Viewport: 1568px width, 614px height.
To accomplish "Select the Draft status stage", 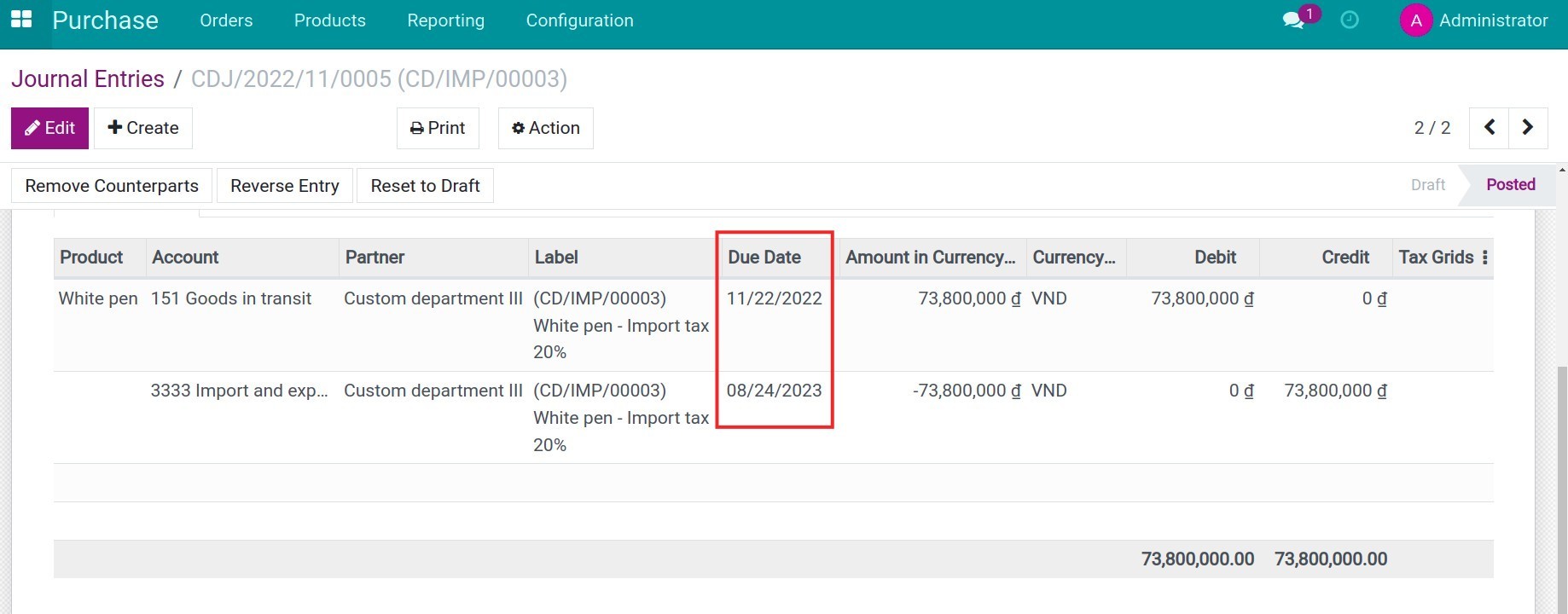I will click(1427, 185).
